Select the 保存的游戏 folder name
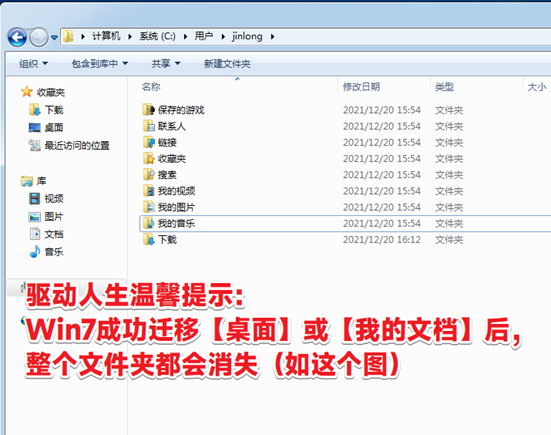The width and height of the screenshot is (551, 435). (x=181, y=110)
